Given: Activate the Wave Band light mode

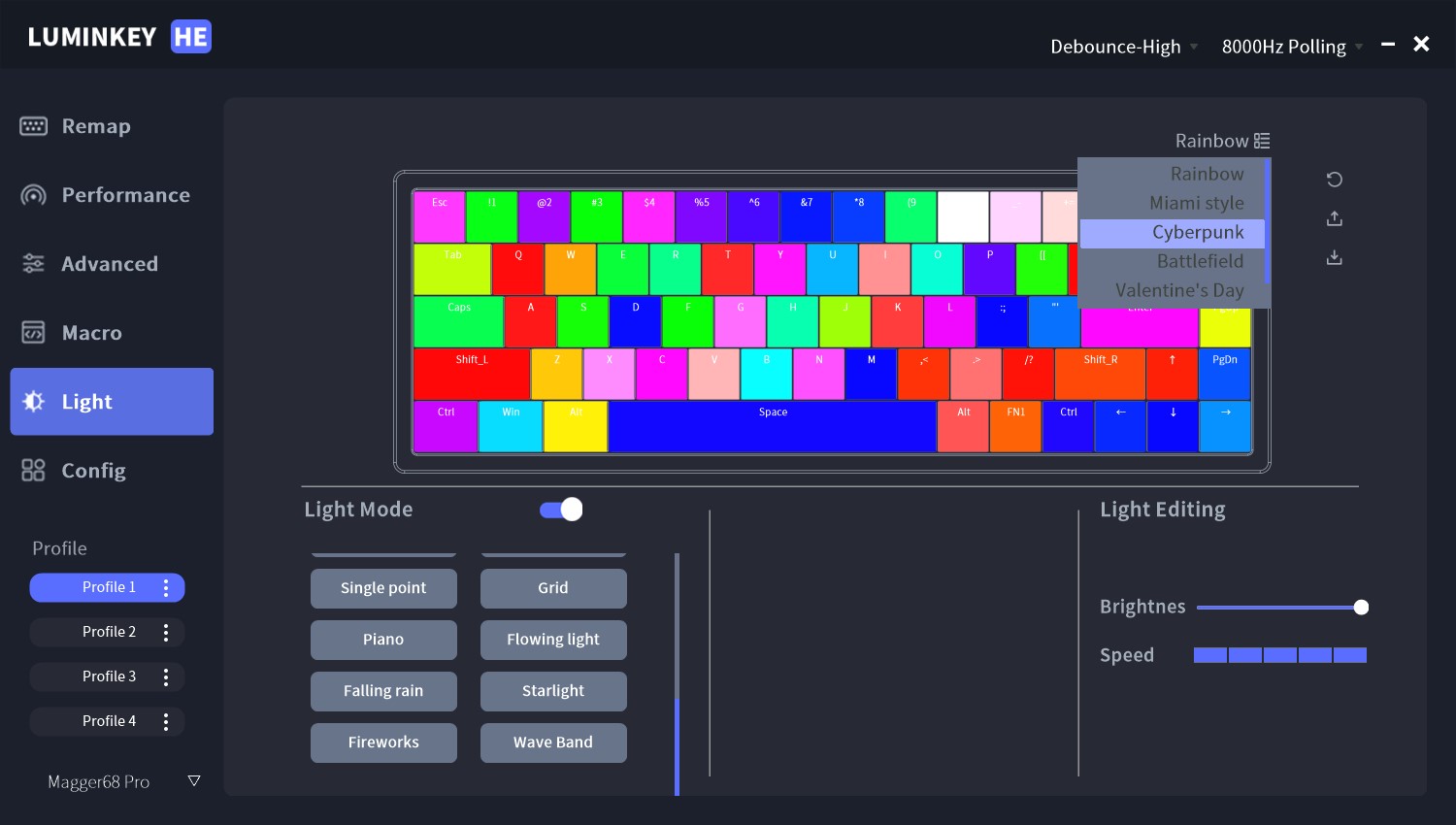Looking at the screenshot, I should tap(553, 742).
